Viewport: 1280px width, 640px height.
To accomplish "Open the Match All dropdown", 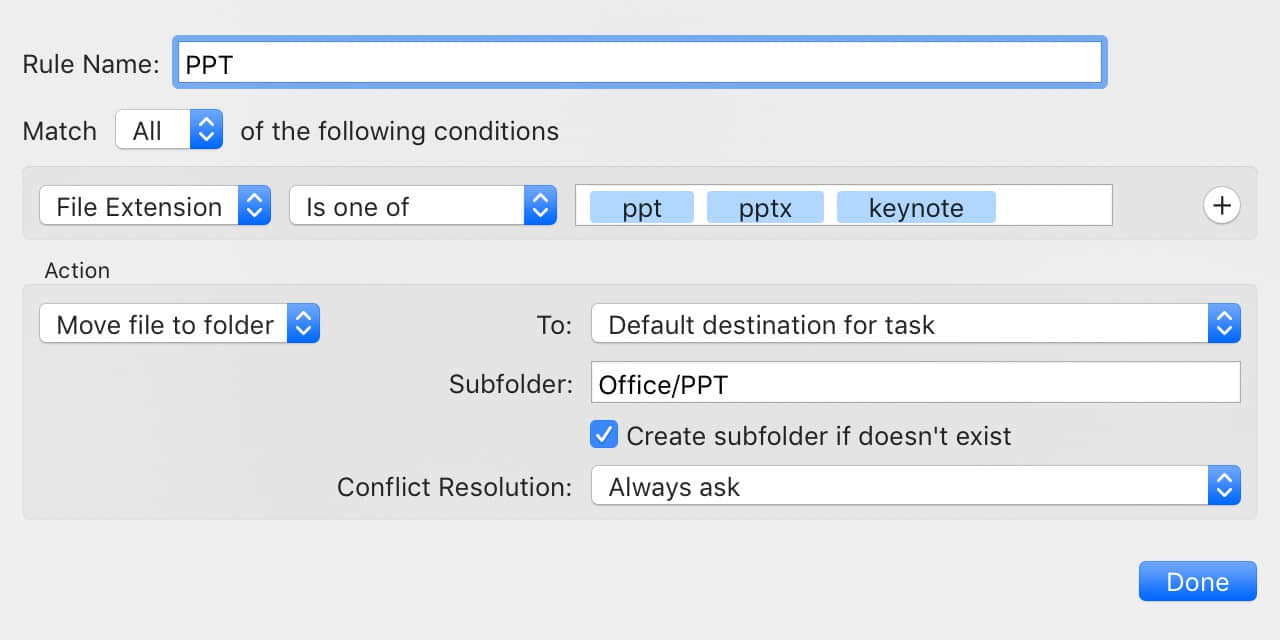I will pyautogui.click(x=169, y=130).
